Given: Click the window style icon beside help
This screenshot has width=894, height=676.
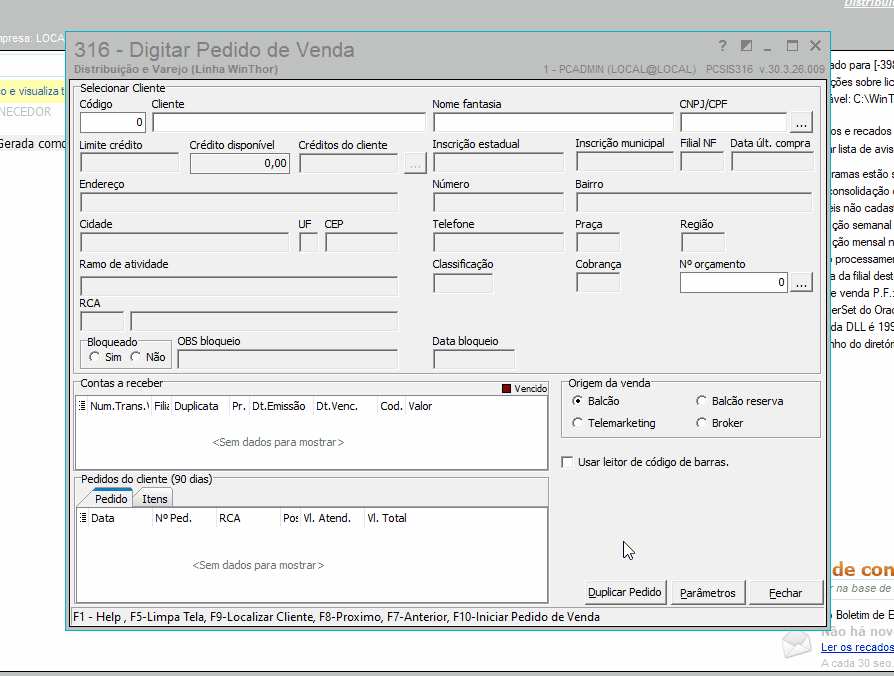Looking at the screenshot, I should (x=746, y=46).
